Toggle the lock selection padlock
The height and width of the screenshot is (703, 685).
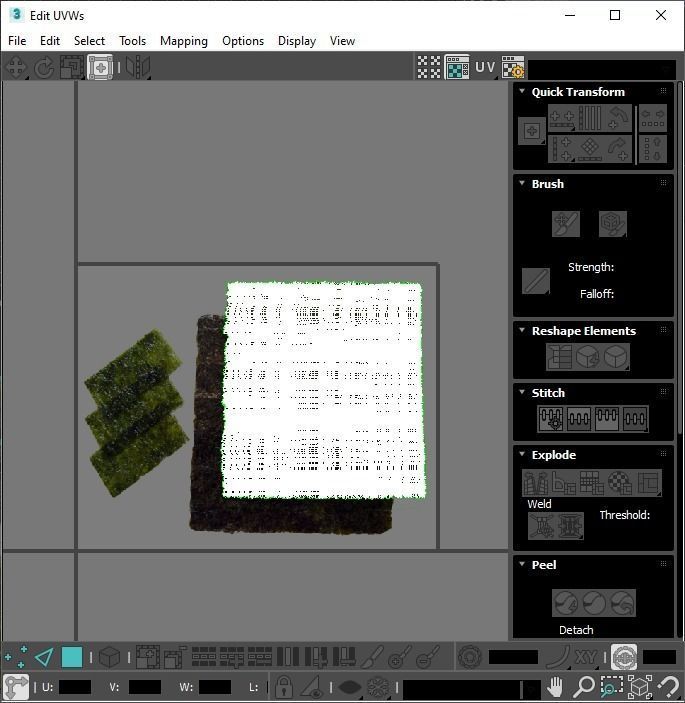tap(283, 687)
